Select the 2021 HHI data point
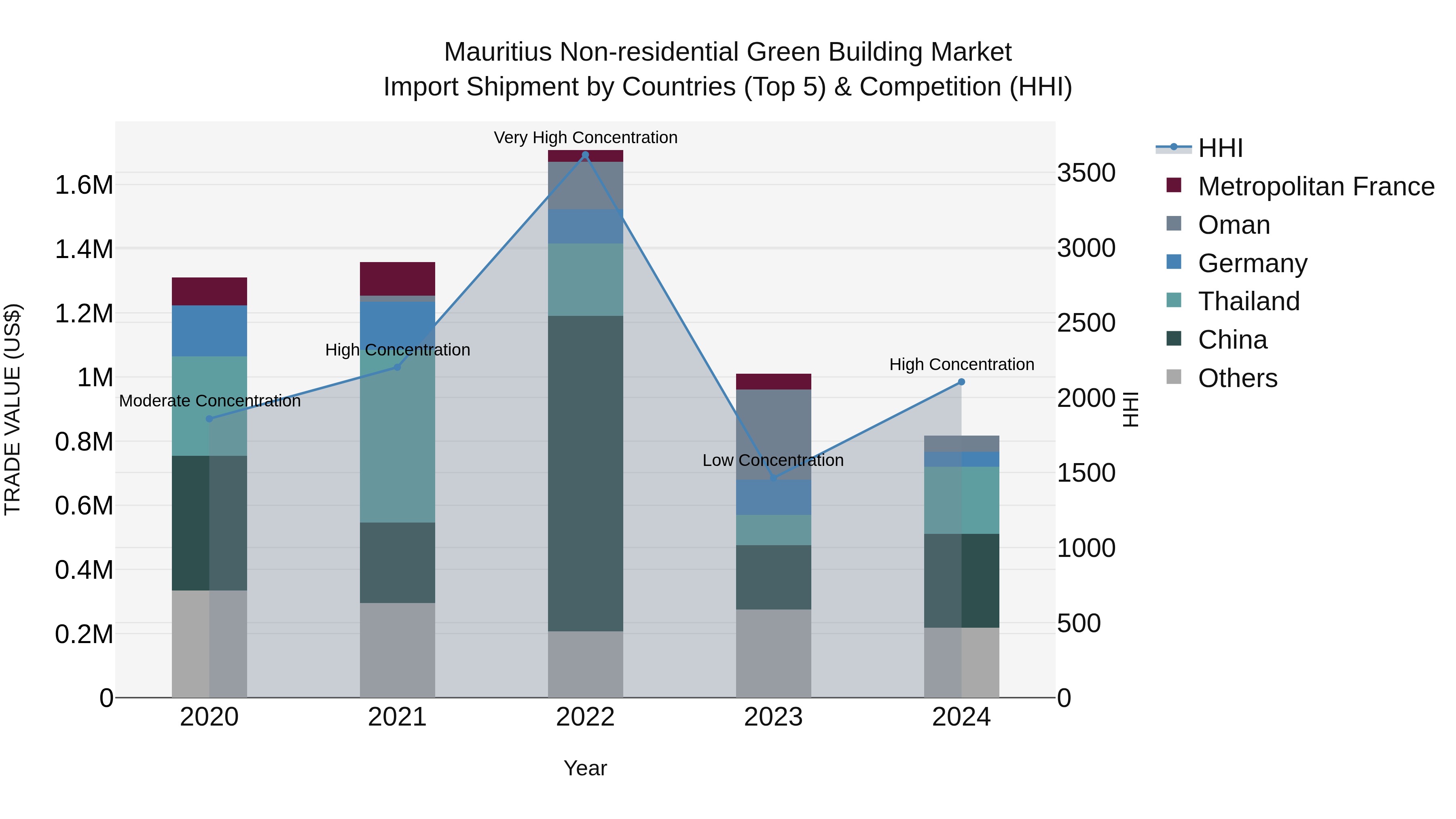Viewport: 1456px width, 819px height. point(397,367)
